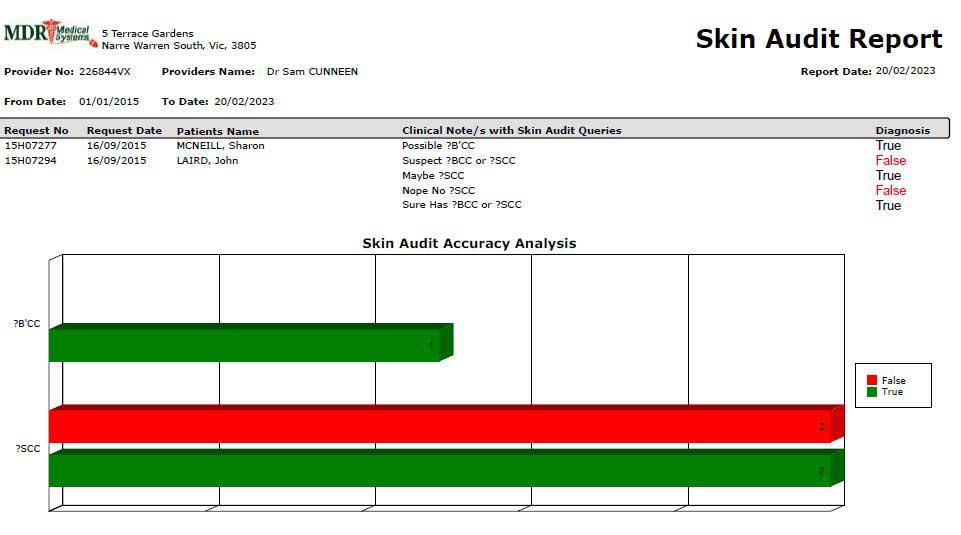Viewport: 961px width, 535px height.
Task: Click the red False legend swatch
Action: (872, 381)
